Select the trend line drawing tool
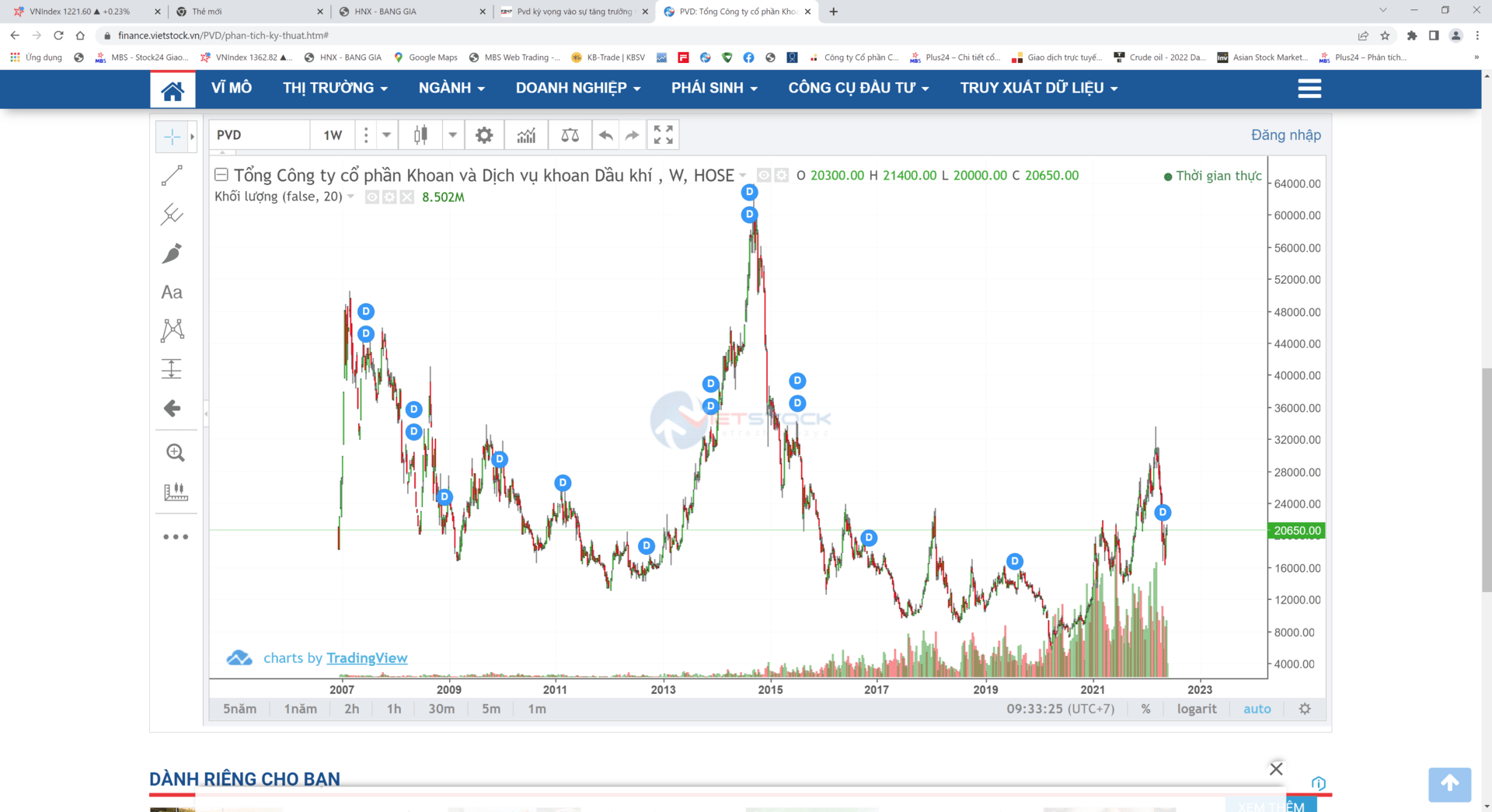Viewport: 1492px width, 812px height. click(172, 176)
